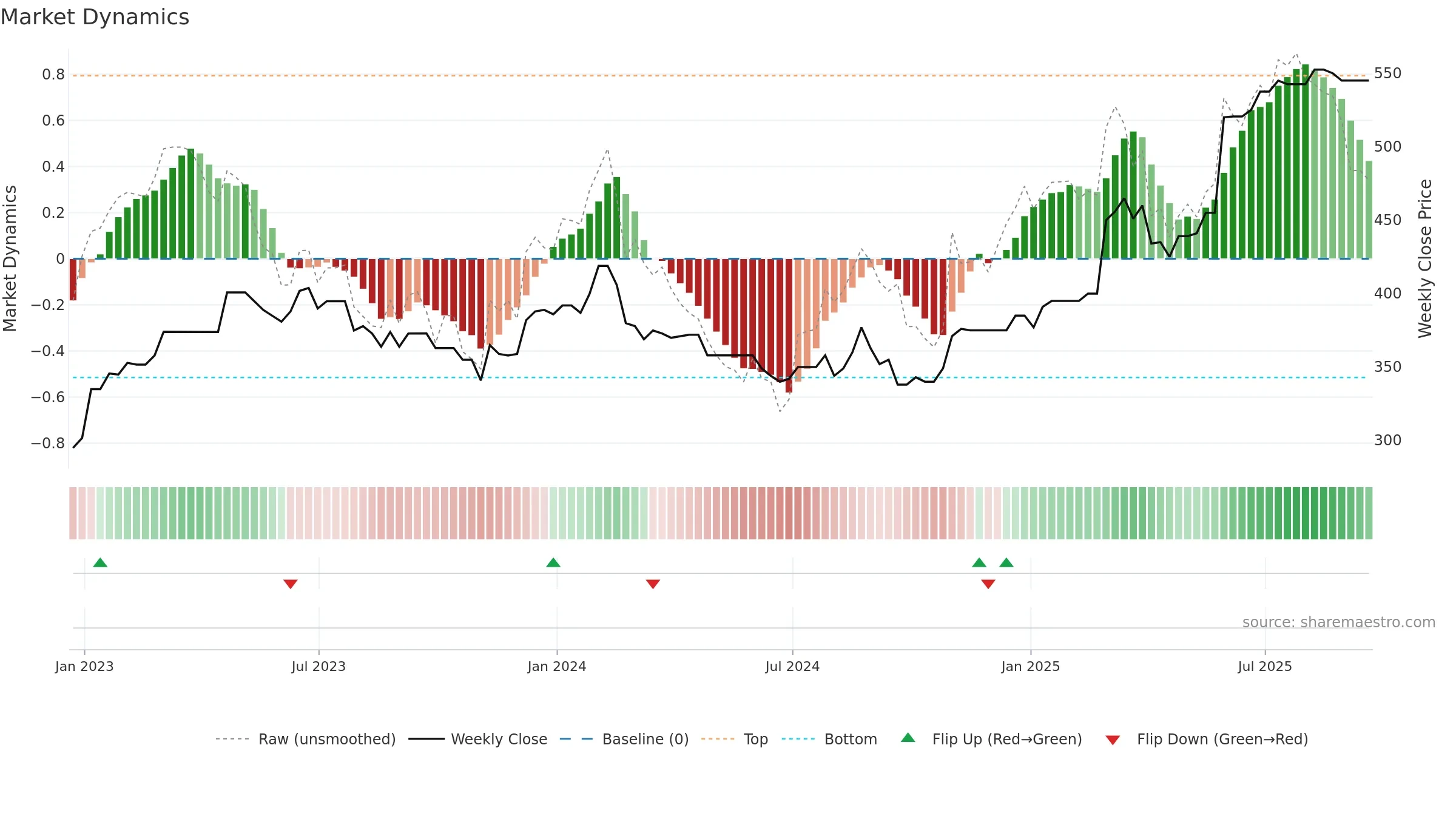This screenshot has width=1456, height=819.
Task: Click the Weekly Close Price axis title
Action: tap(1425, 258)
